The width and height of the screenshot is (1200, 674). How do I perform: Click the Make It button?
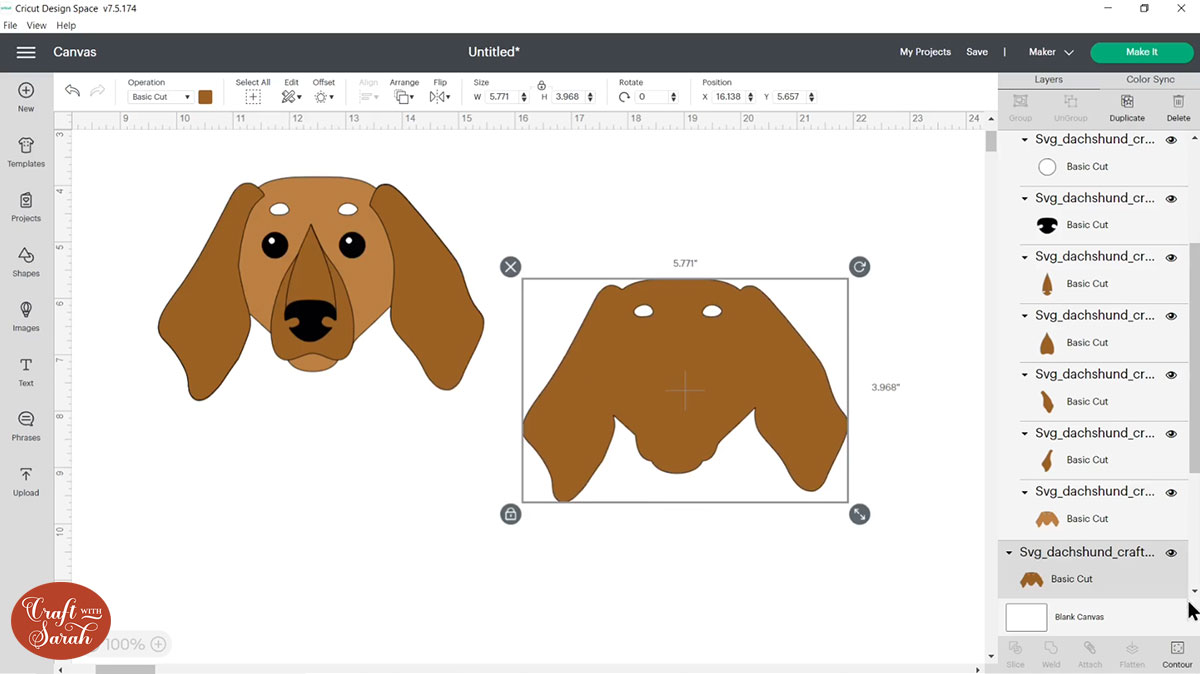[x=1141, y=52]
